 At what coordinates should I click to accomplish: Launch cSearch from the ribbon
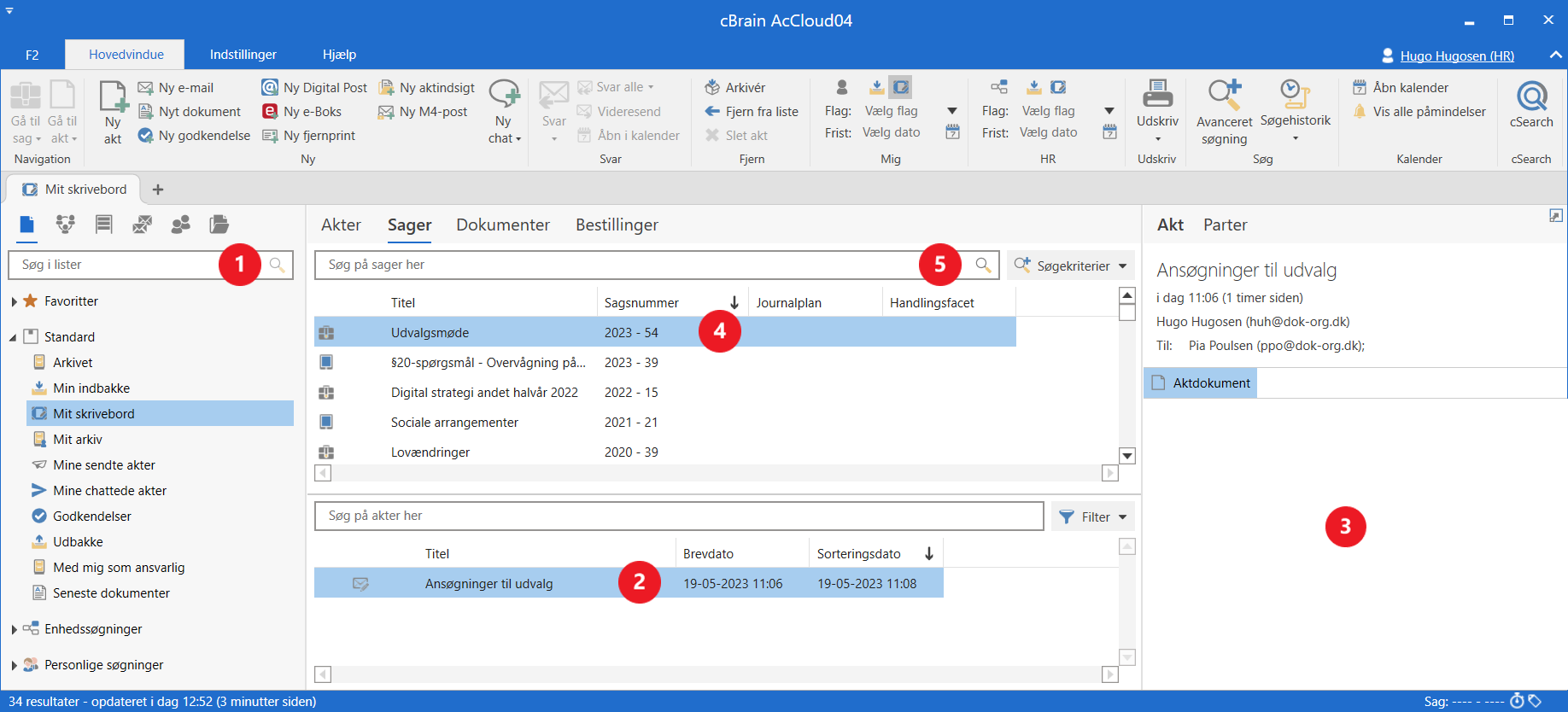1530,96
